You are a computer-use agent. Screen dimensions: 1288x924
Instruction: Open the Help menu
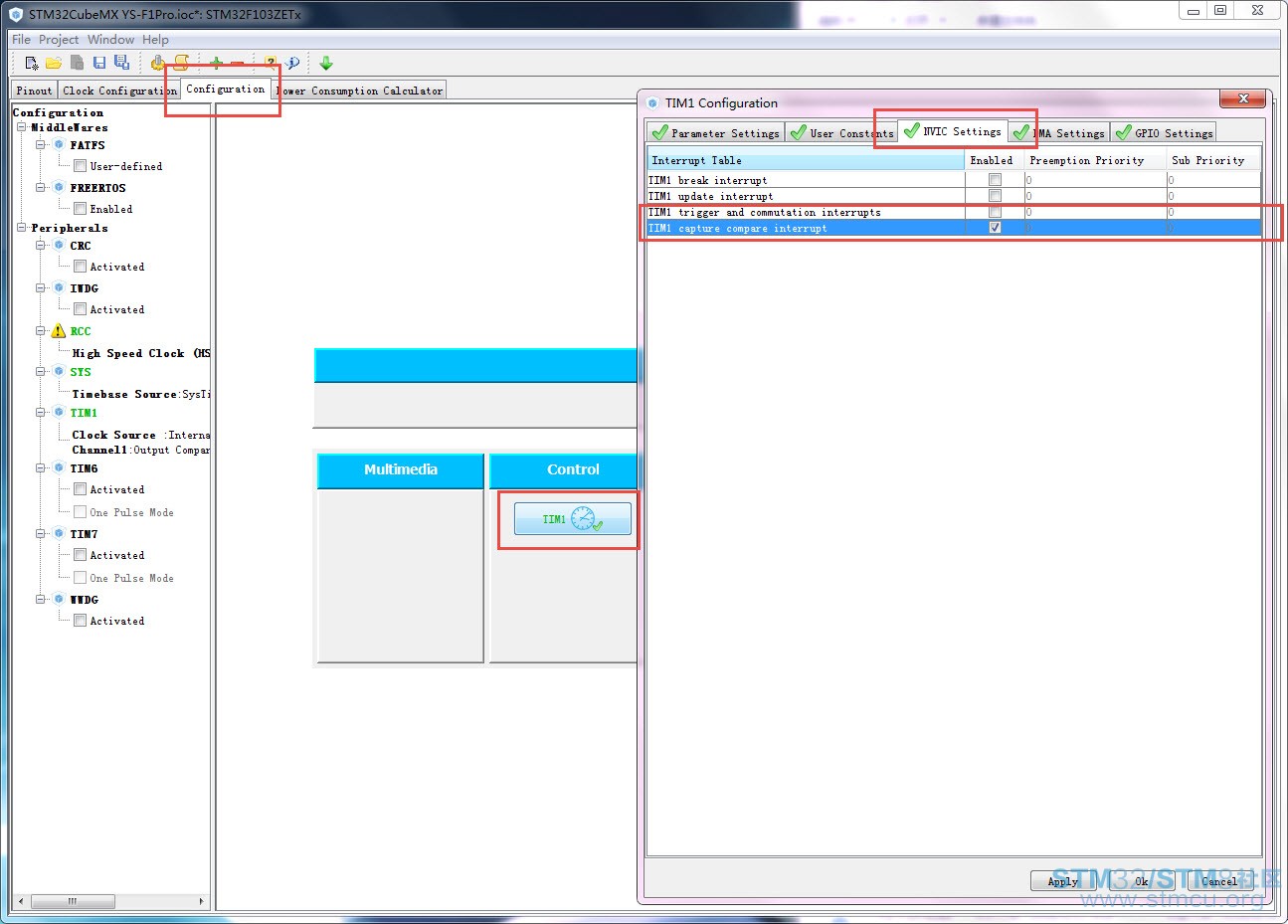[x=155, y=40]
